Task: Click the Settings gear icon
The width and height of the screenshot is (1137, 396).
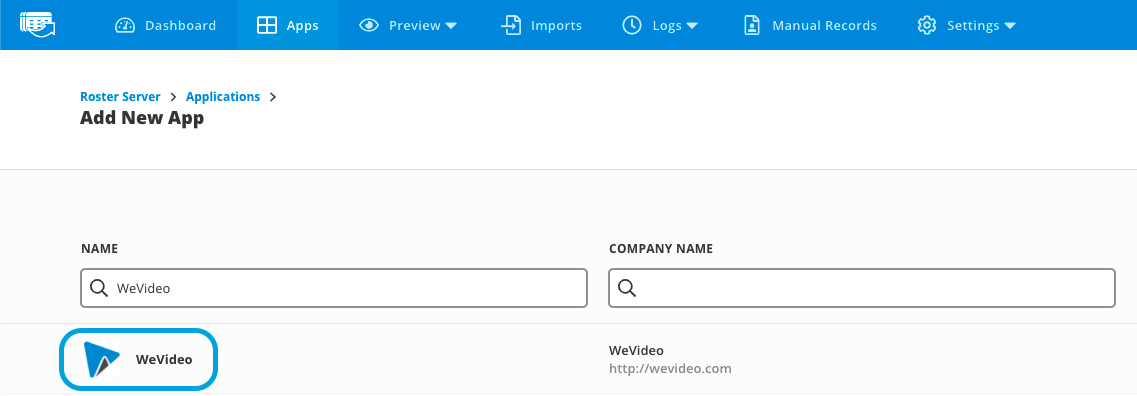Action: 927,25
